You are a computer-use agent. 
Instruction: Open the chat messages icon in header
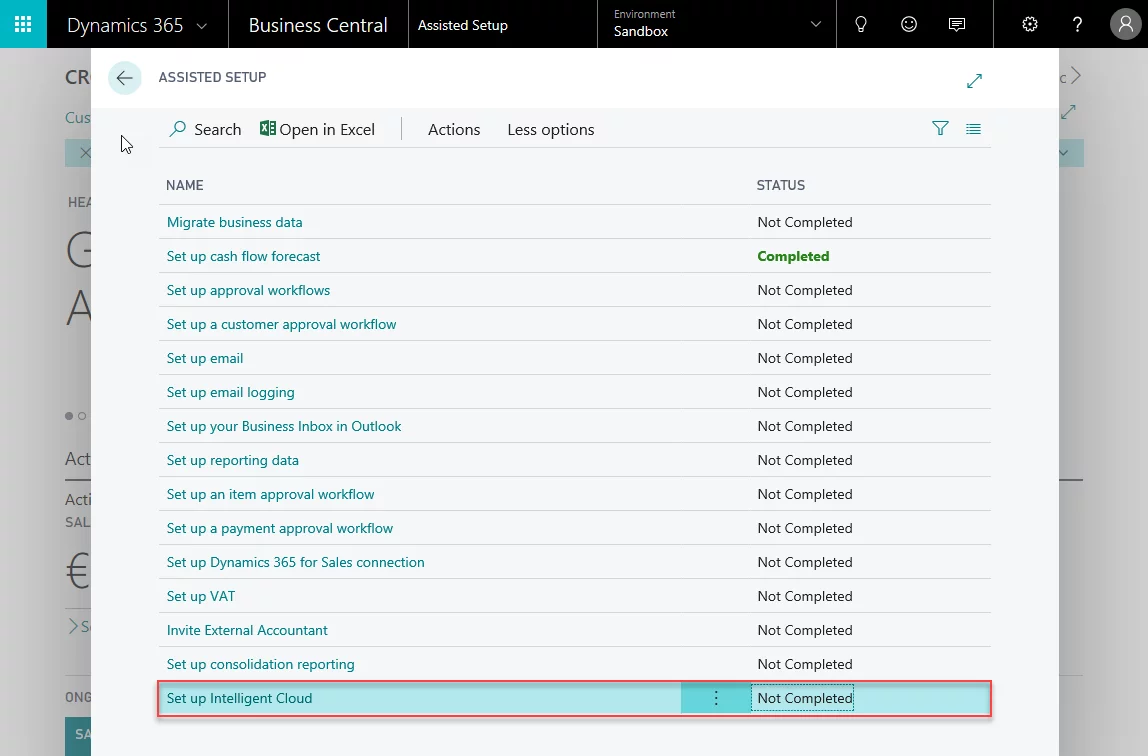tap(957, 24)
